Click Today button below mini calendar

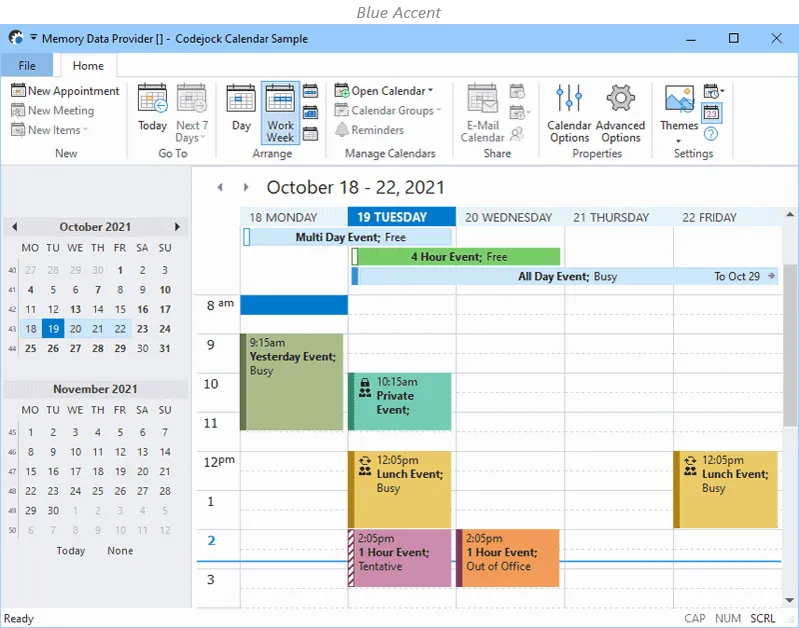(x=71, y=551)
